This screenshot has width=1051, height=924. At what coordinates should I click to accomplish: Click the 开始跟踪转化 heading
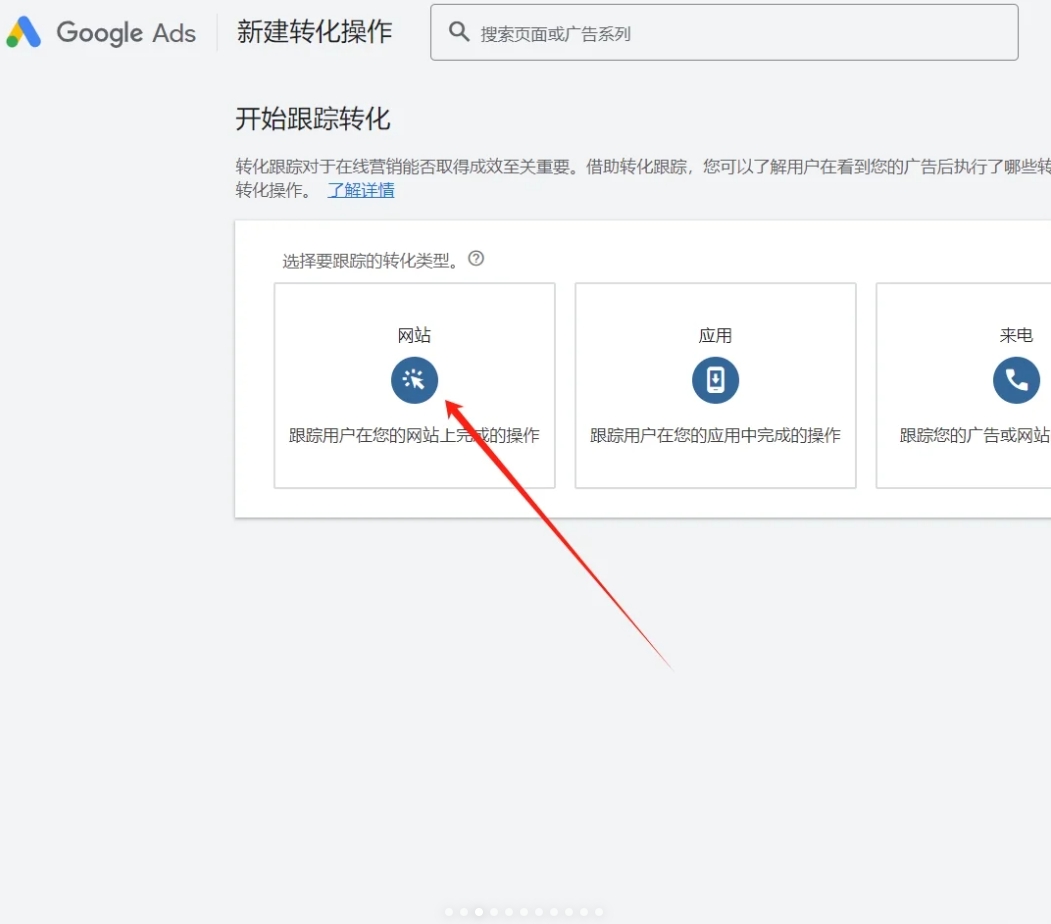coord(313,120)
